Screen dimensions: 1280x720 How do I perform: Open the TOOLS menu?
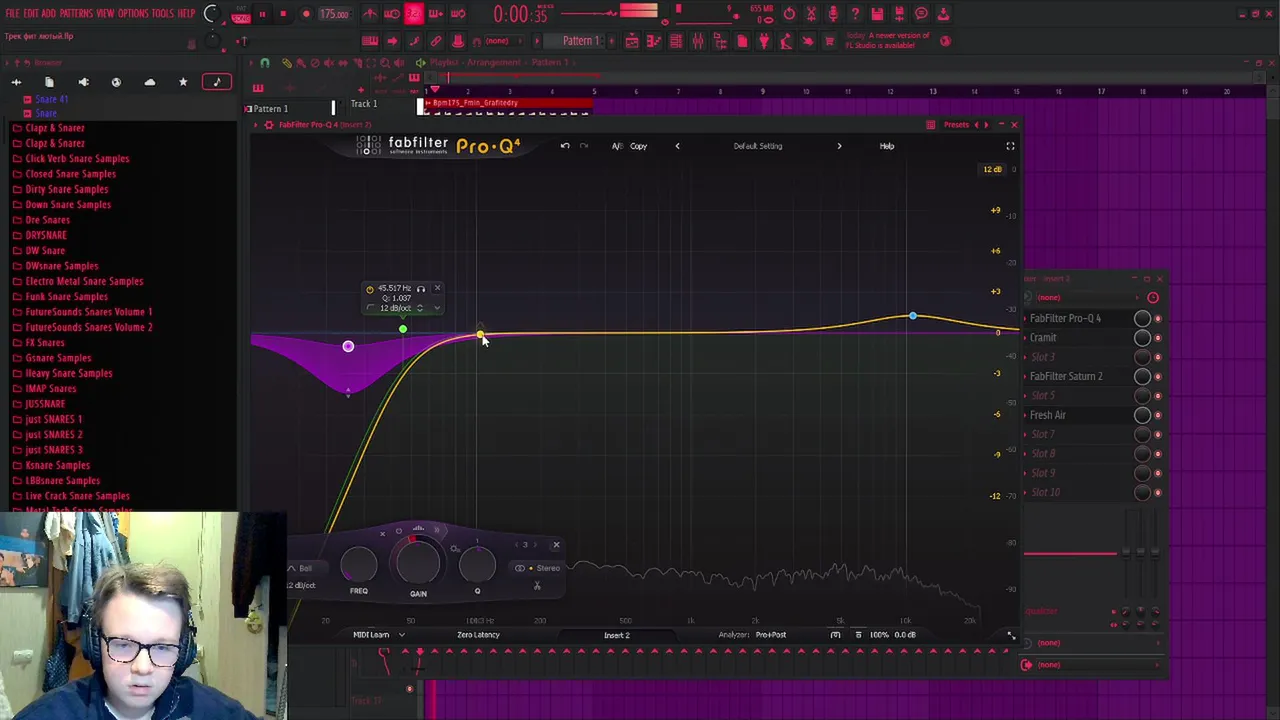[x=162, y=13]
